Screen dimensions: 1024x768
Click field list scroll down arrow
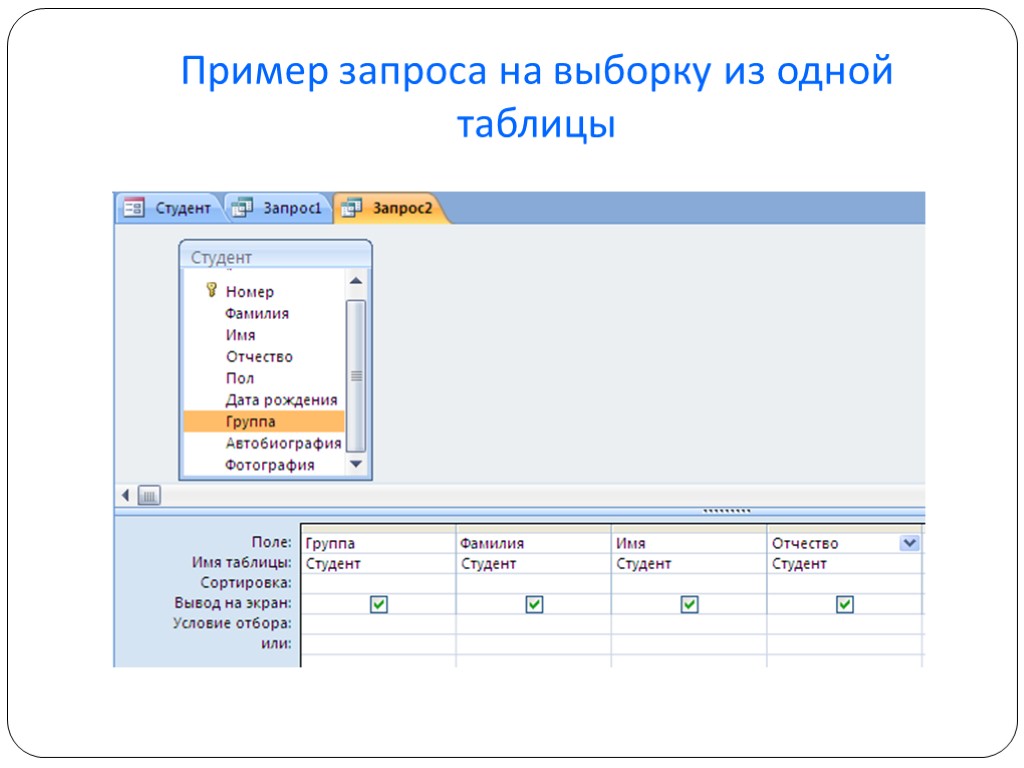[x=356, y=464]
